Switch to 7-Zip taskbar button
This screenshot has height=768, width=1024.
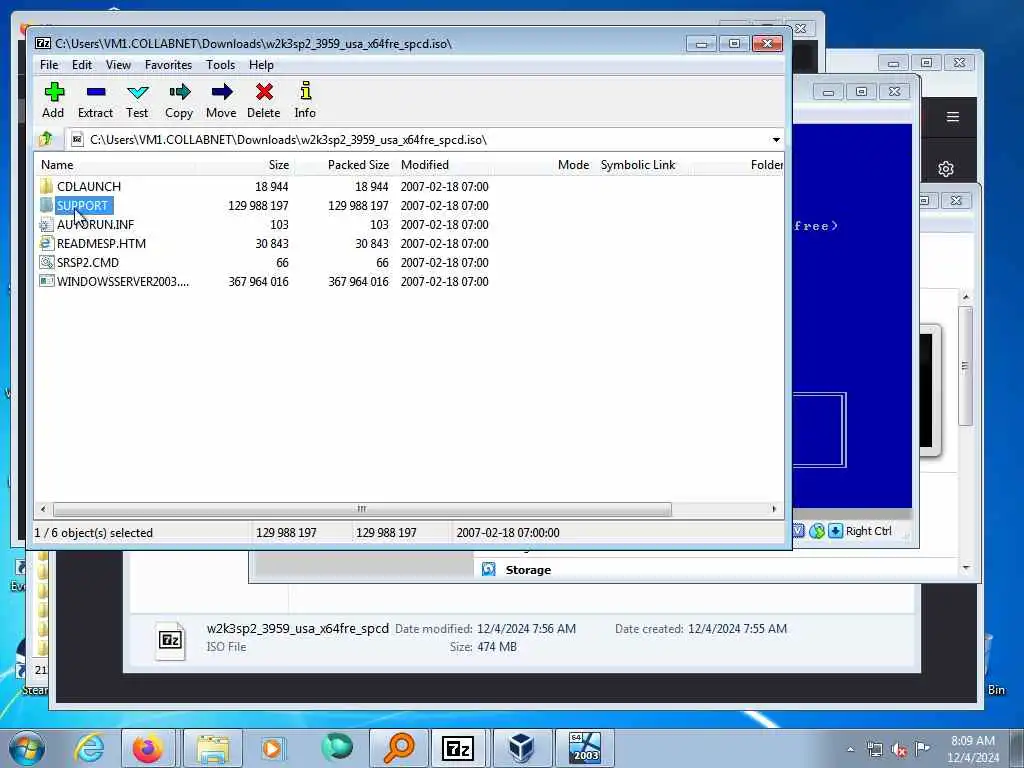click(458, 748)
